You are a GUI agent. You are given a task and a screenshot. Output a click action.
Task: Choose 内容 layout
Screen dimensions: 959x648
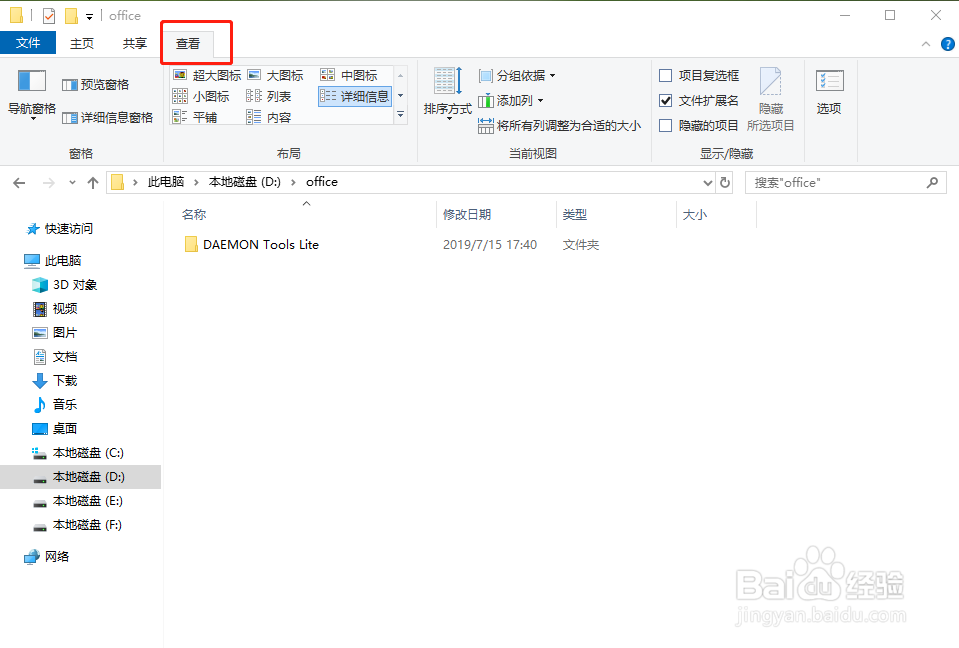[x=268, y=117]
